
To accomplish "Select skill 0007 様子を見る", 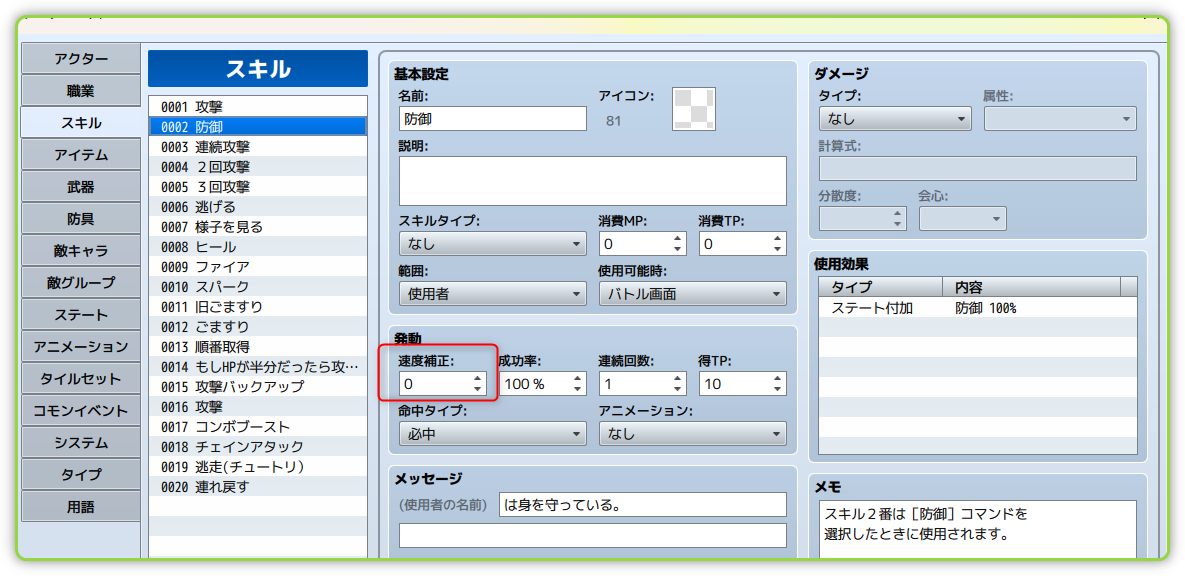I will [x=258, y=227].
